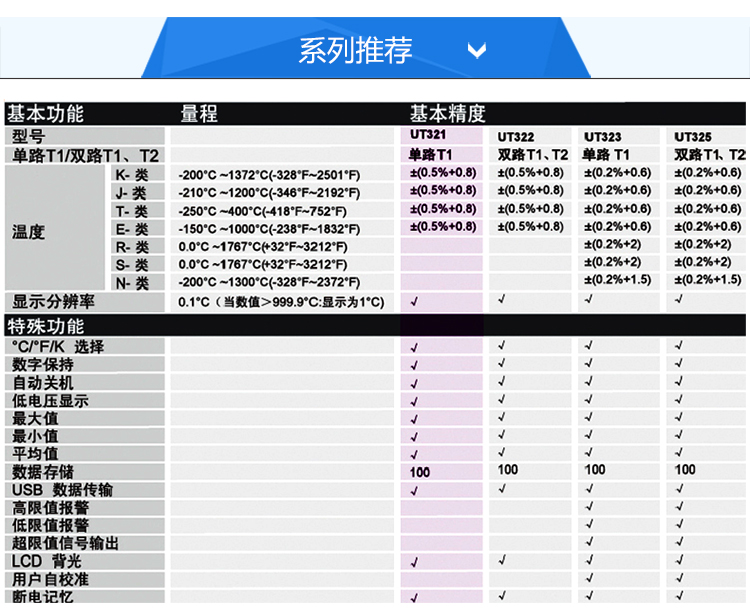Click the 基本精度 column heading
The image size is (750, 613).
coord(447,113)
